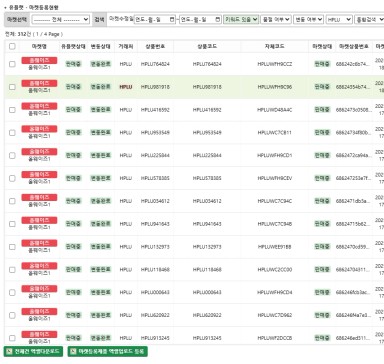Open the calendar picker on the start date field
Image resolution: width=384 pixels, height=364 pixels.
(x=172, y=19)
